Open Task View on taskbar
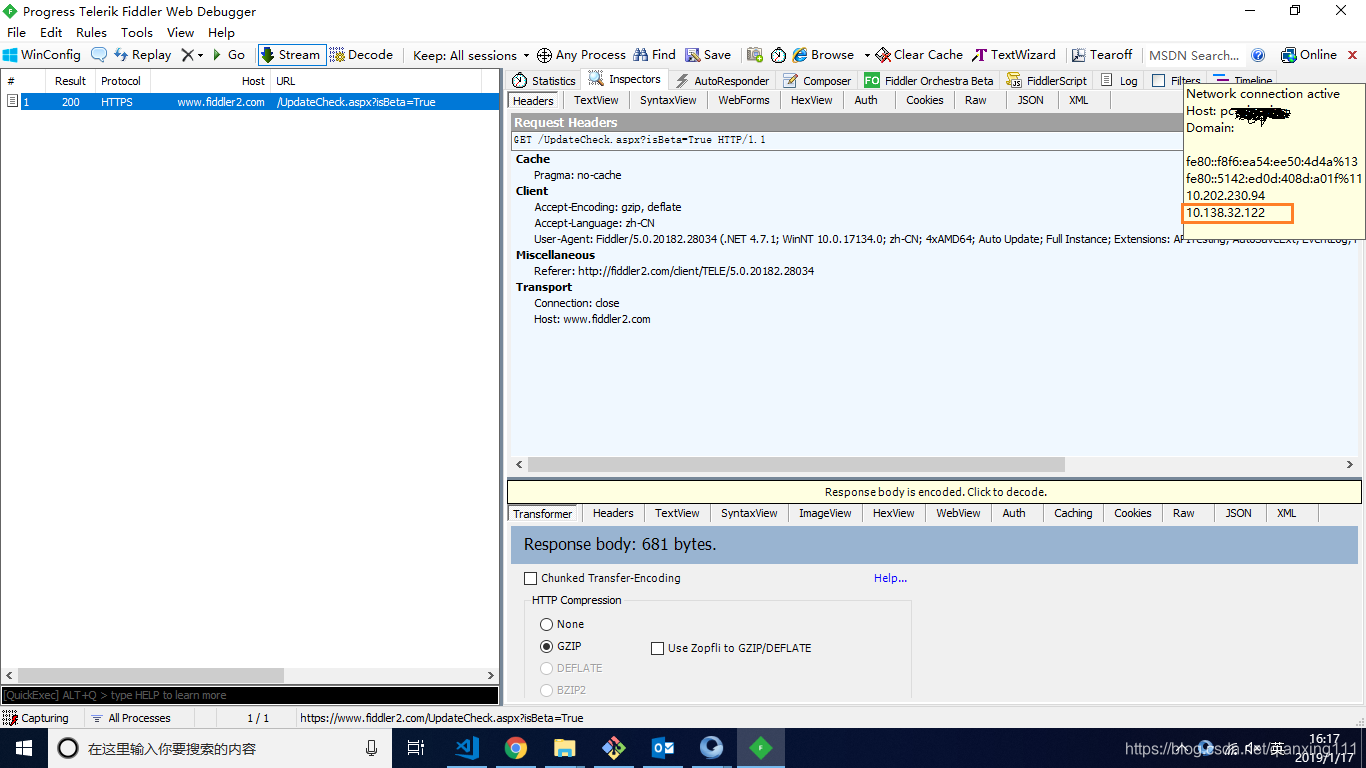The image size is (1366, 768). (417, 748)
